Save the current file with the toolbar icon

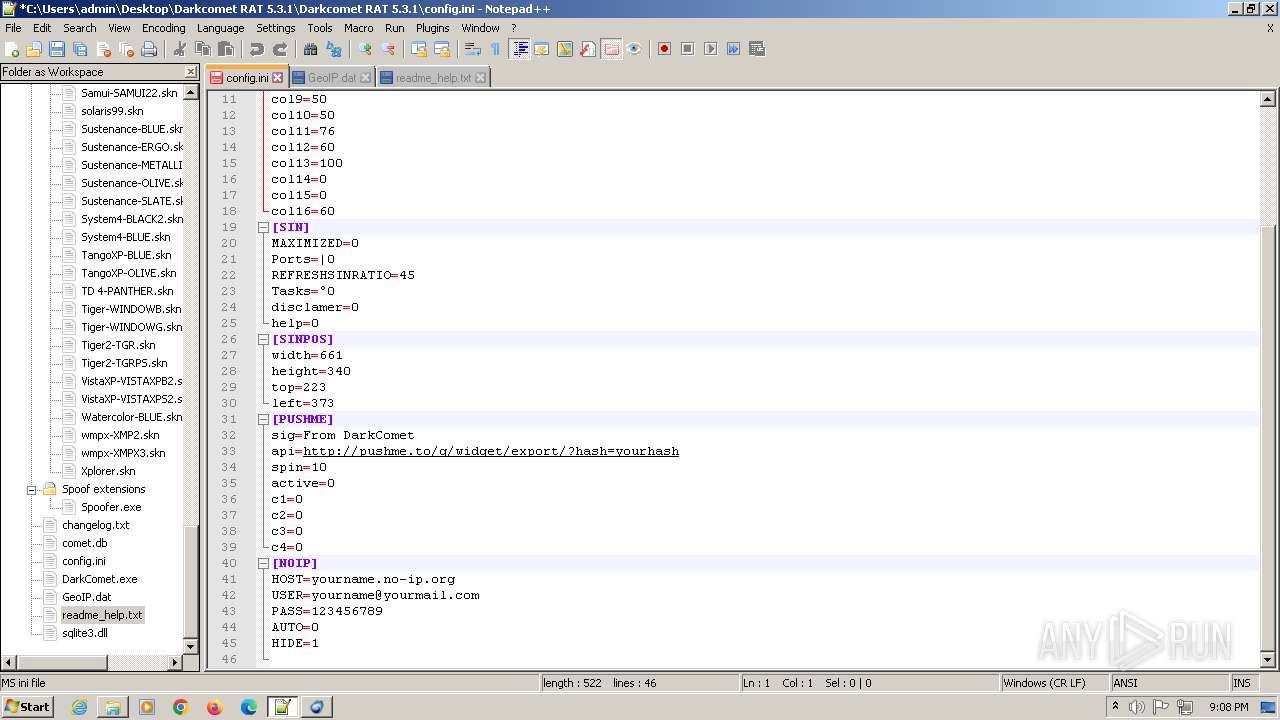pyautogui.click(x=57, y=49)
